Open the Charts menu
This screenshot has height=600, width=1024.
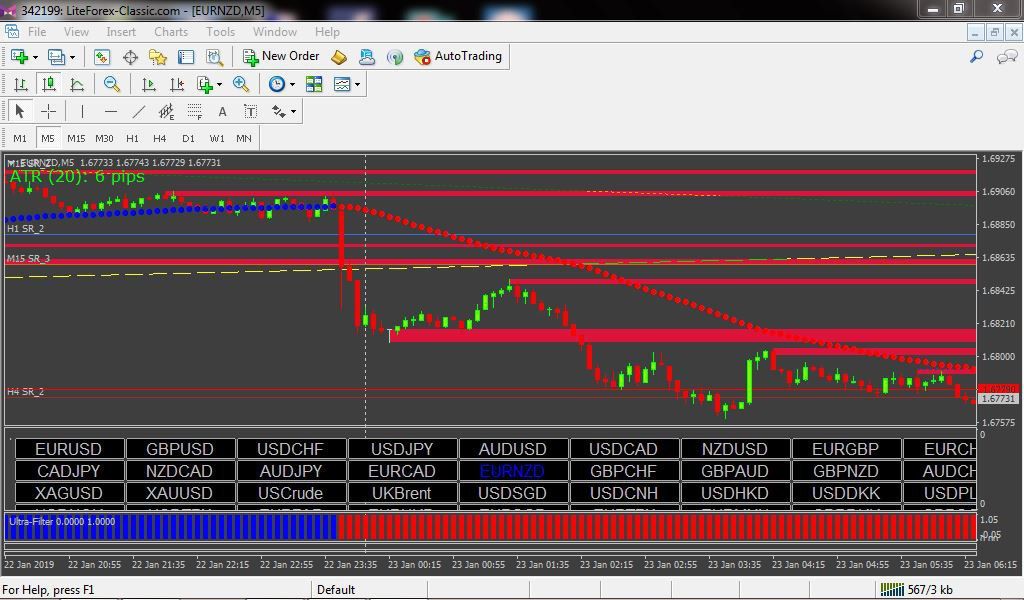point(170,31)
